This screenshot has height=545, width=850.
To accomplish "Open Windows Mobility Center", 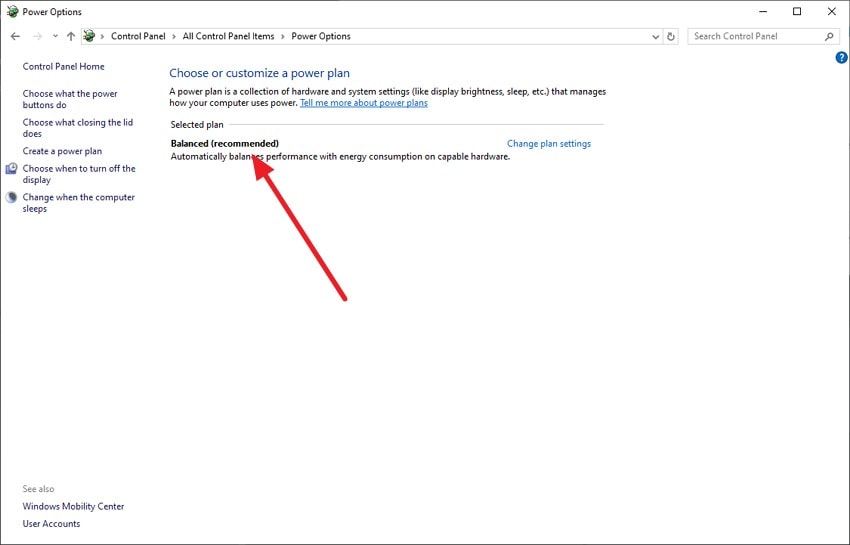I will click(x=73, y=506).
